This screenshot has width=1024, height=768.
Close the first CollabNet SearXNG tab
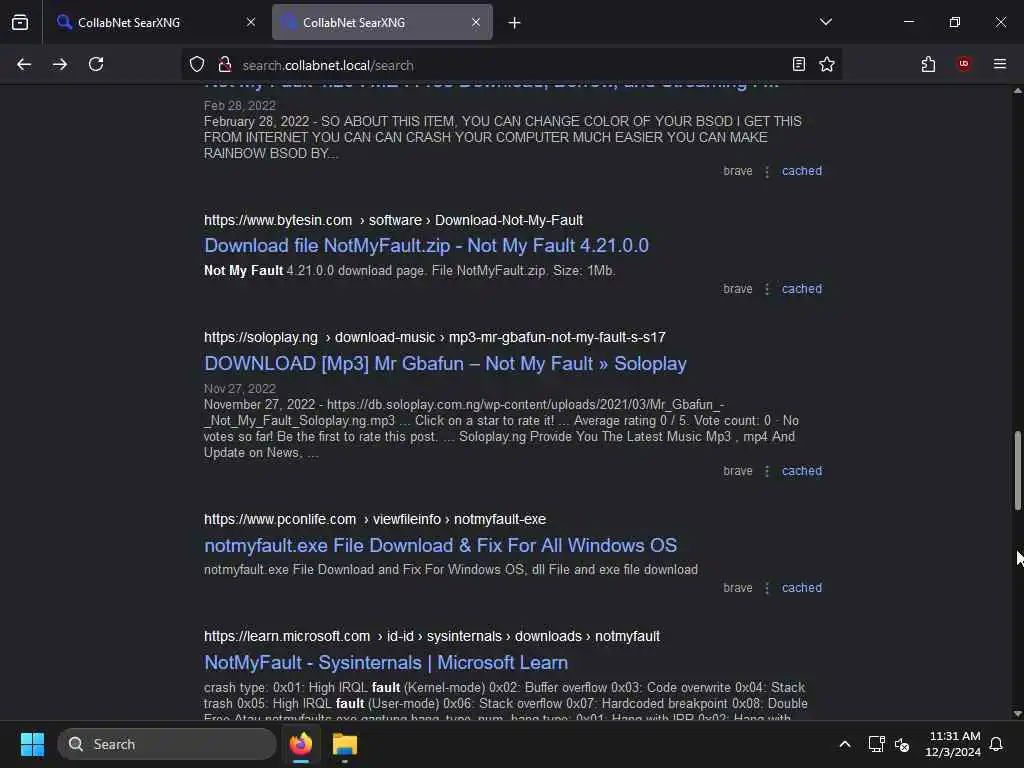251,22
